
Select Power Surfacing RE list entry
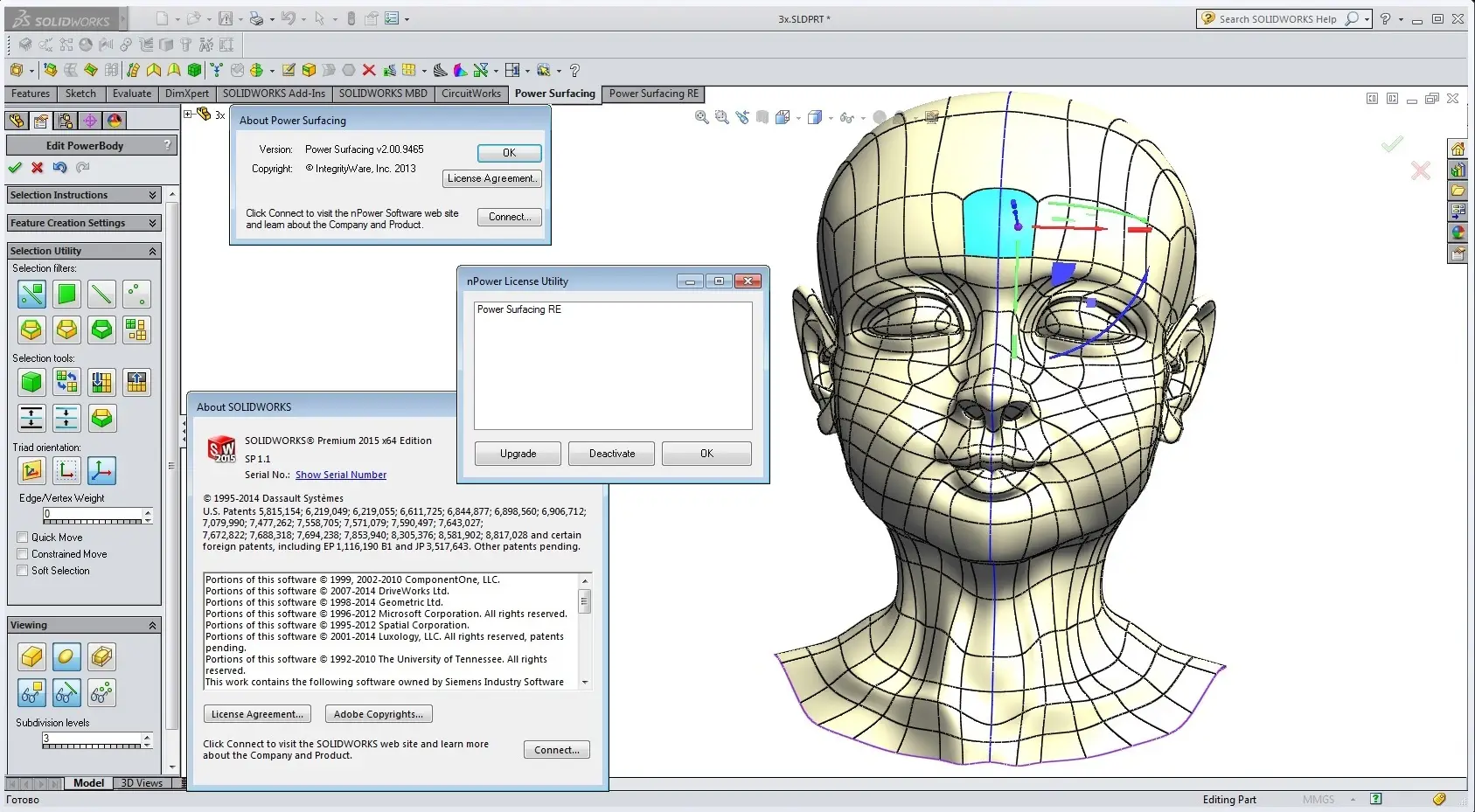click(x=519, y=309)
